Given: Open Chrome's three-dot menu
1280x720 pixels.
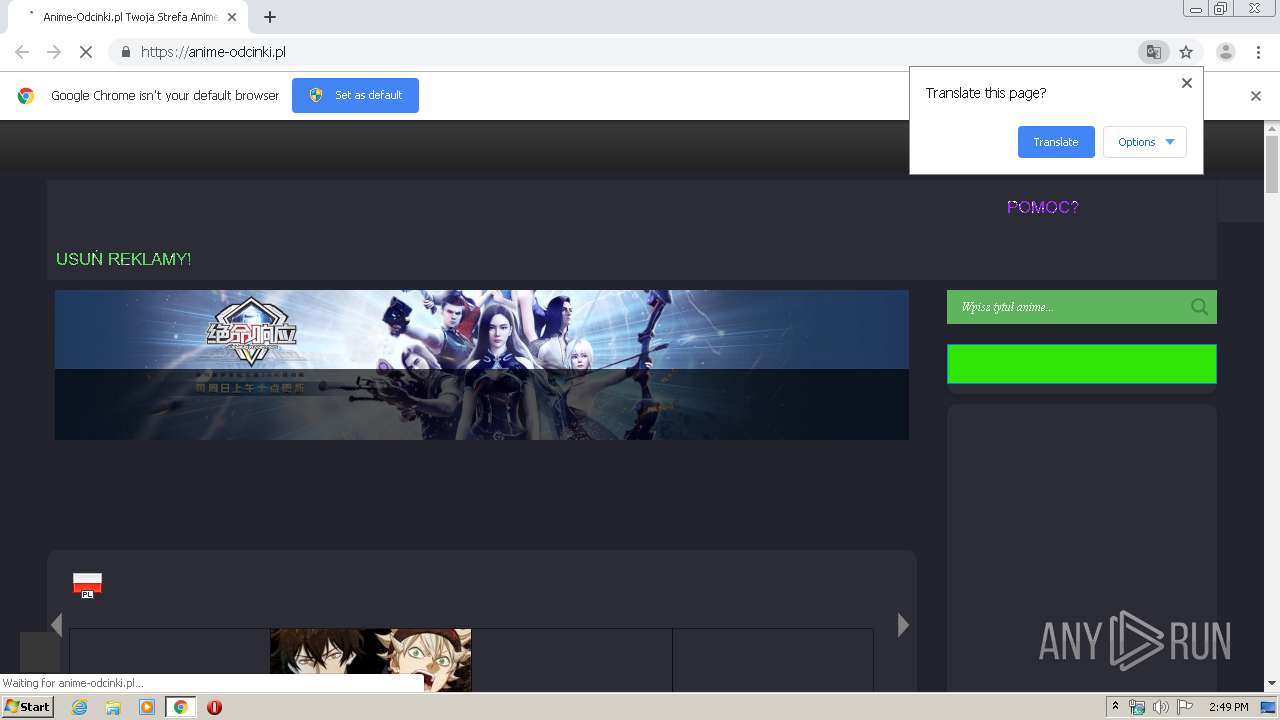Looking at the screenshot, I should pos(1258,52).
